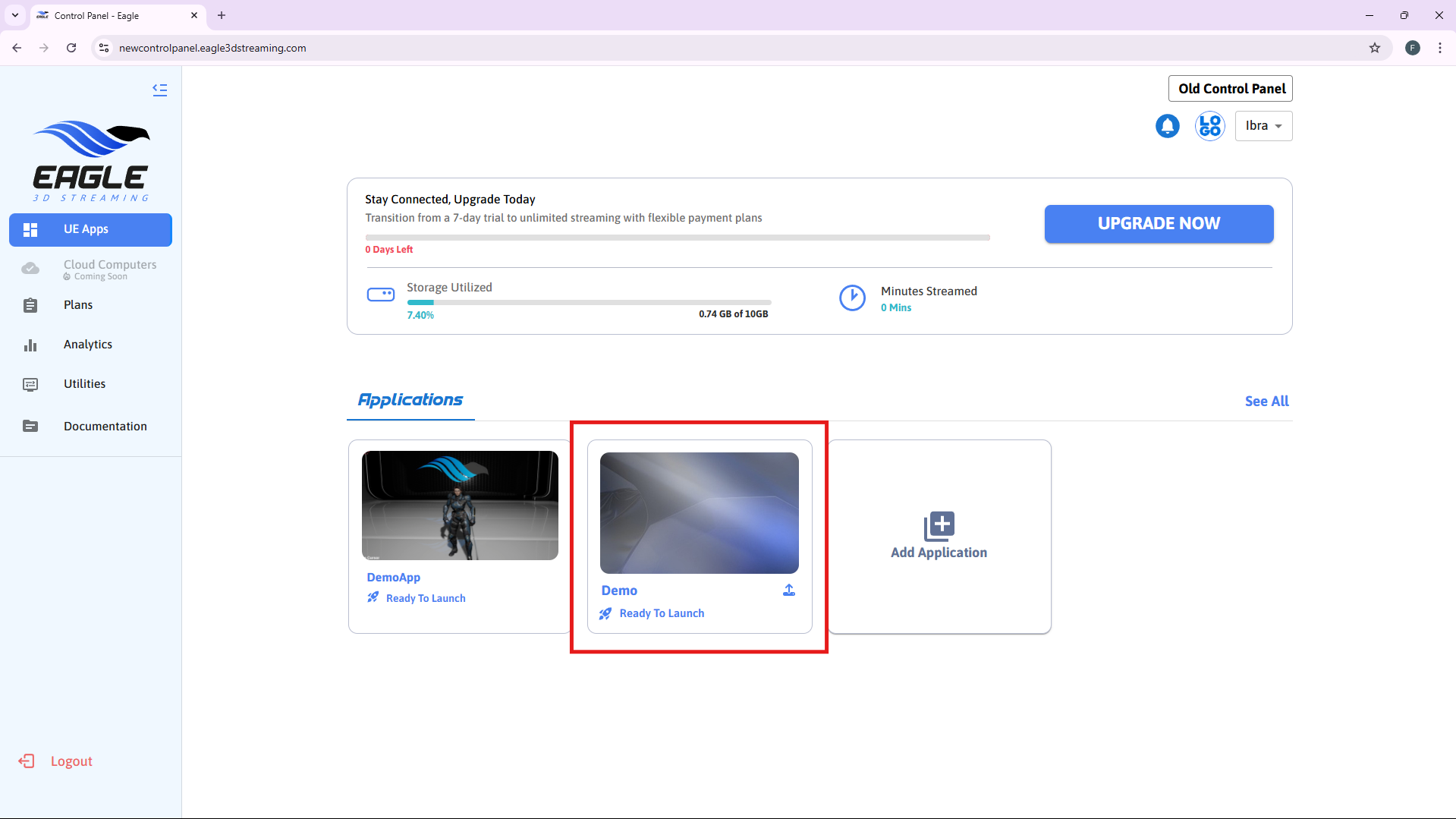Viewport: 1456px width, 819px height.
Task: Open the browser tab search dropdown
Action: (15, 15)
